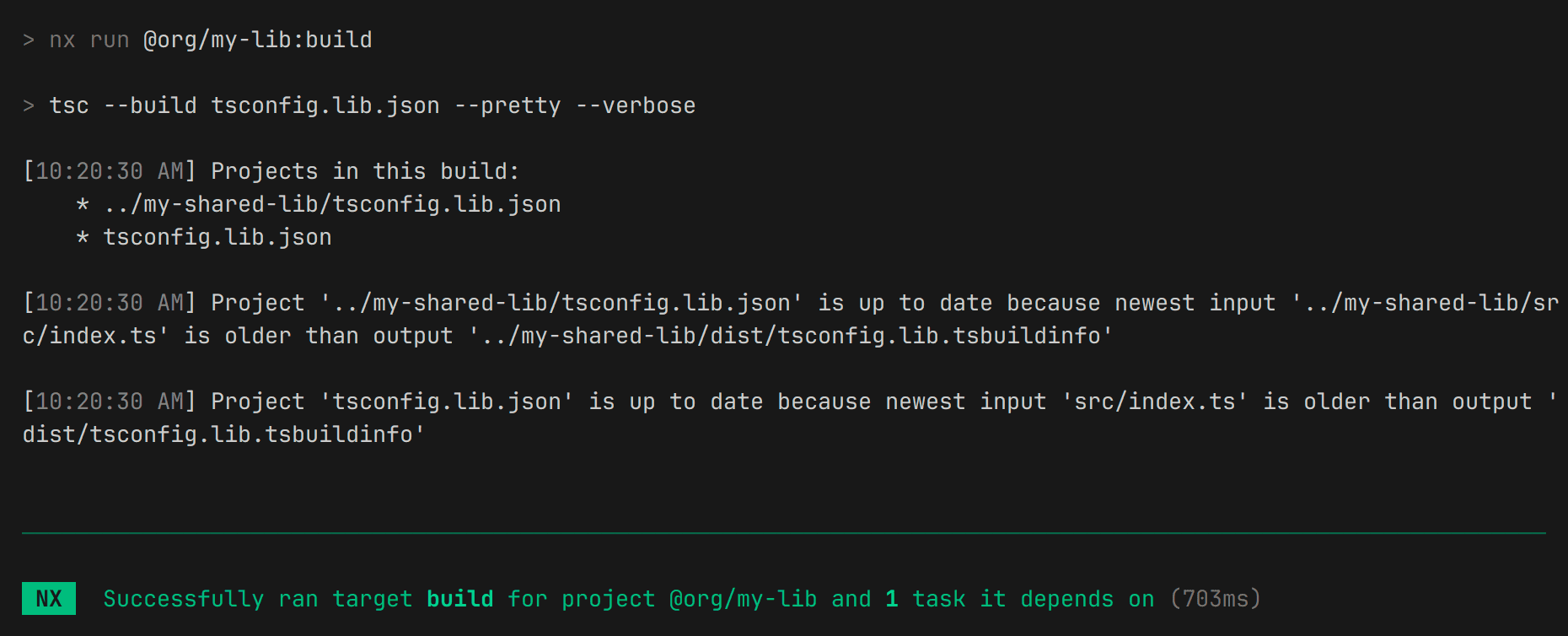The height and width of the screenshot is (636, 1568).
Task: Click the bold word build in success message
Action: click(x=459, y=599)
